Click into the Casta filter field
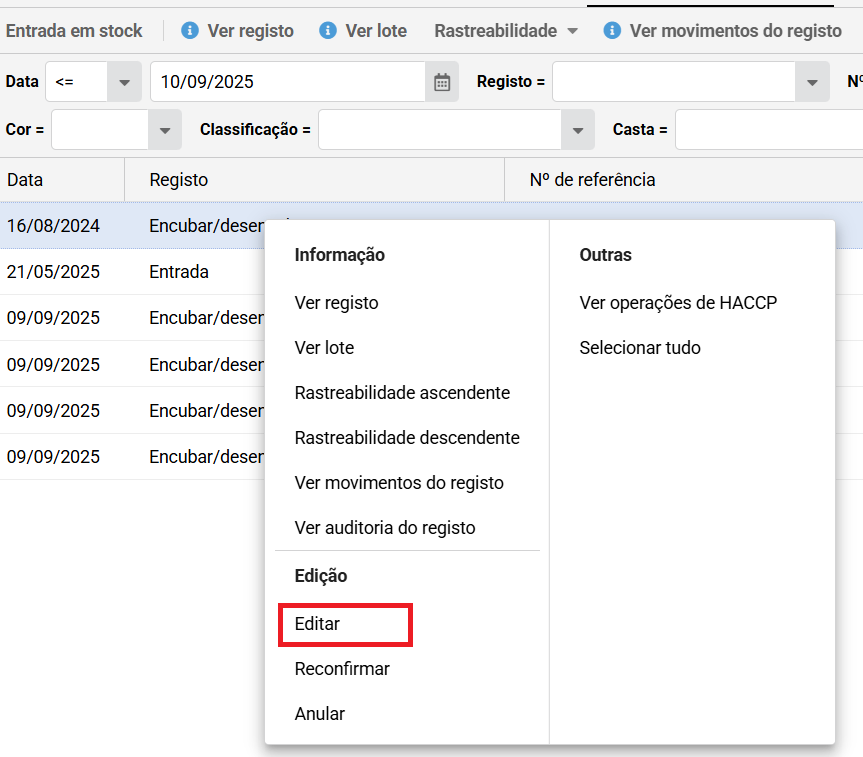 point(769,130)
